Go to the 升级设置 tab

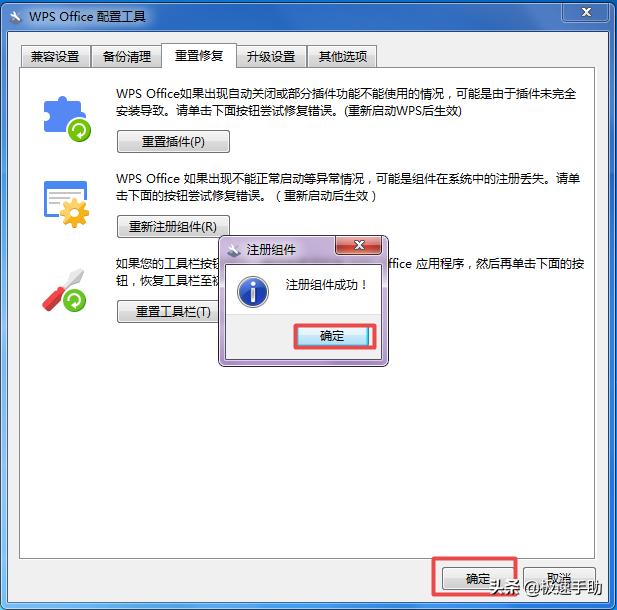(271, 56)
